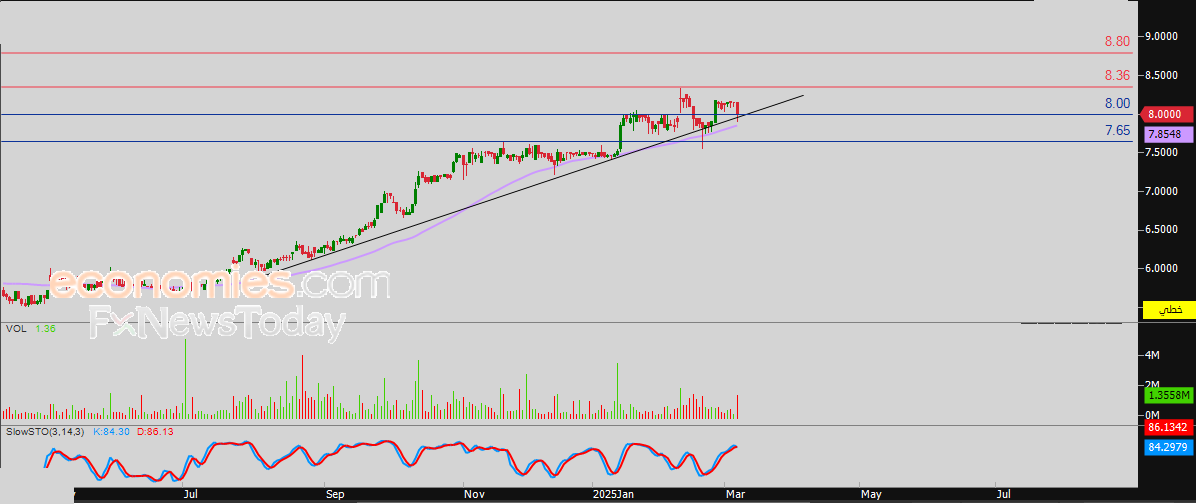Click the Jul label following May
1196x504 pixels.
1005,495
